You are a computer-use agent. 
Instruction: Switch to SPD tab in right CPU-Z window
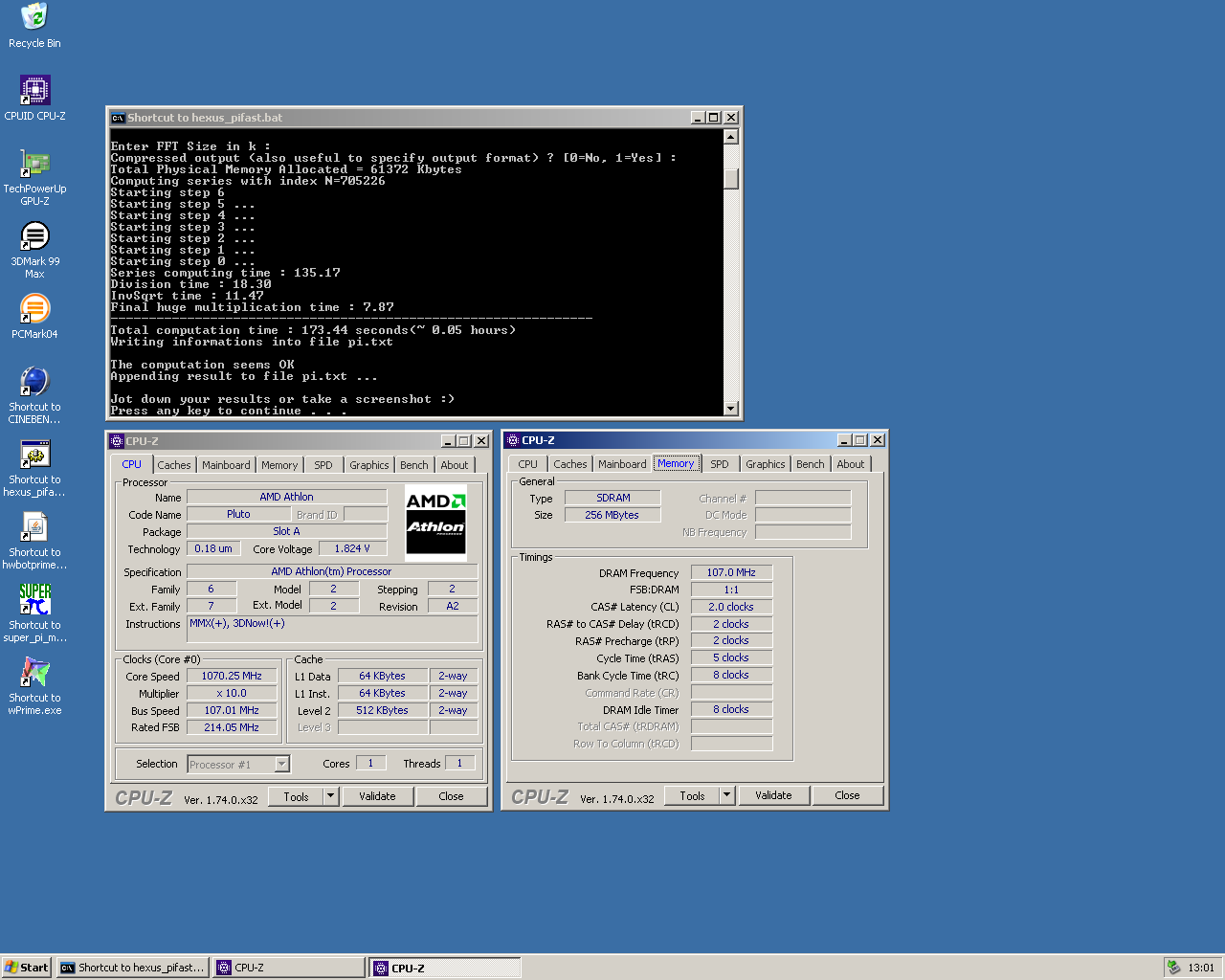[720, 464]
